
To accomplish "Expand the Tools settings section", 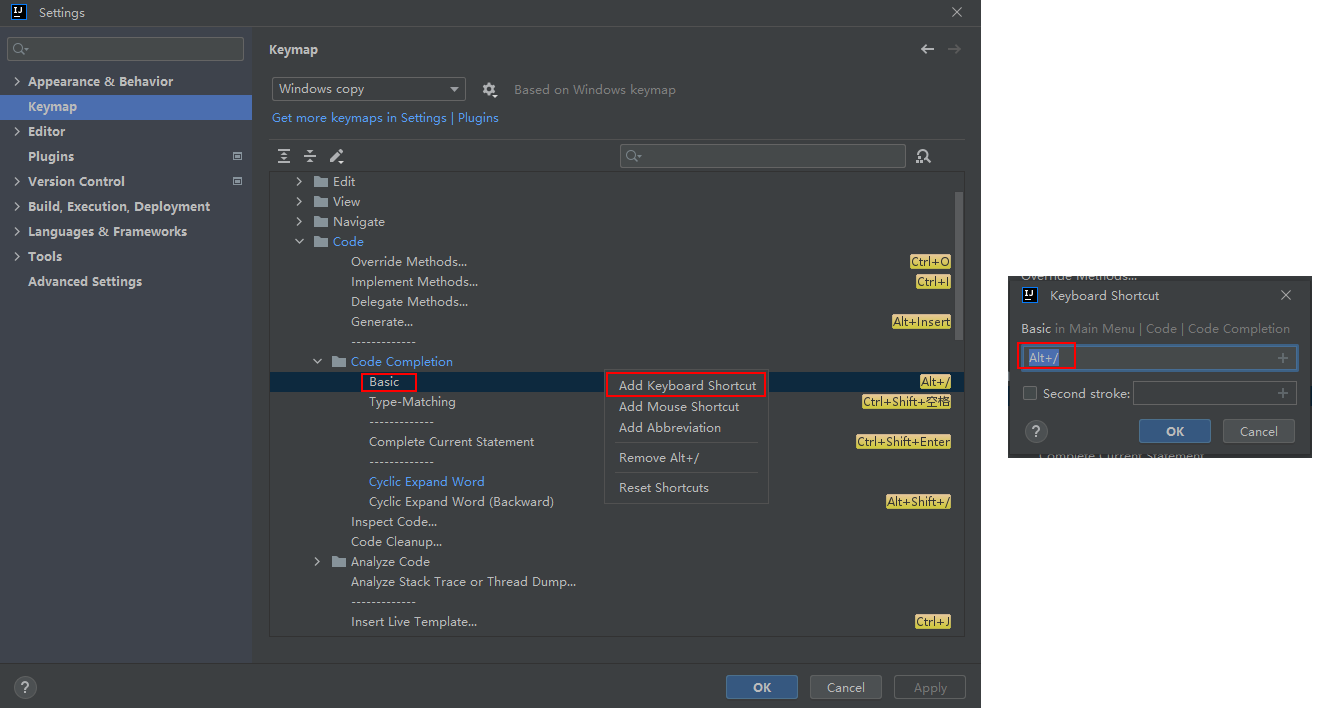I will pos(17,256).
